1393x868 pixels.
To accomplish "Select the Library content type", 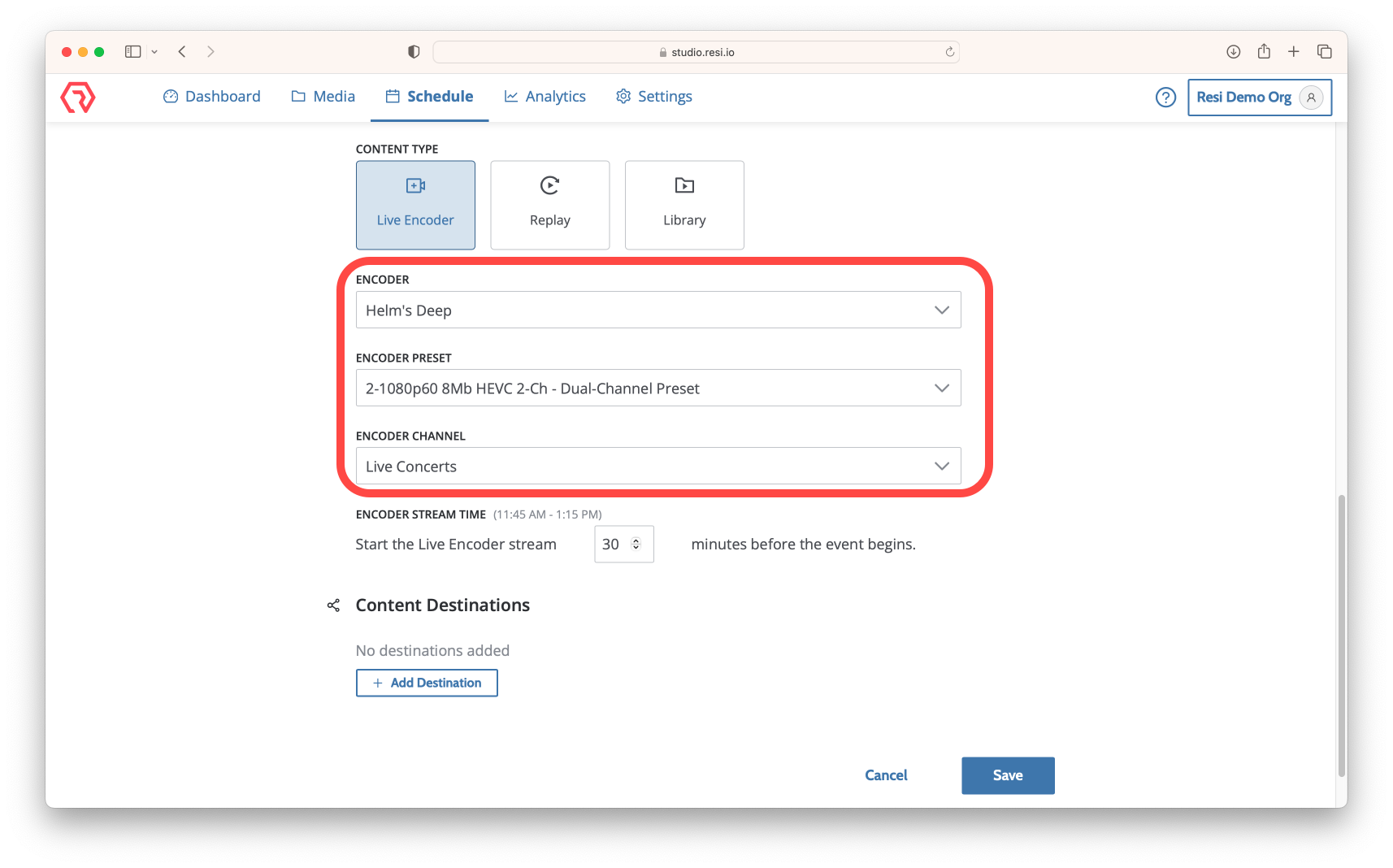I will pyautogui.click(x=683, y=205).
